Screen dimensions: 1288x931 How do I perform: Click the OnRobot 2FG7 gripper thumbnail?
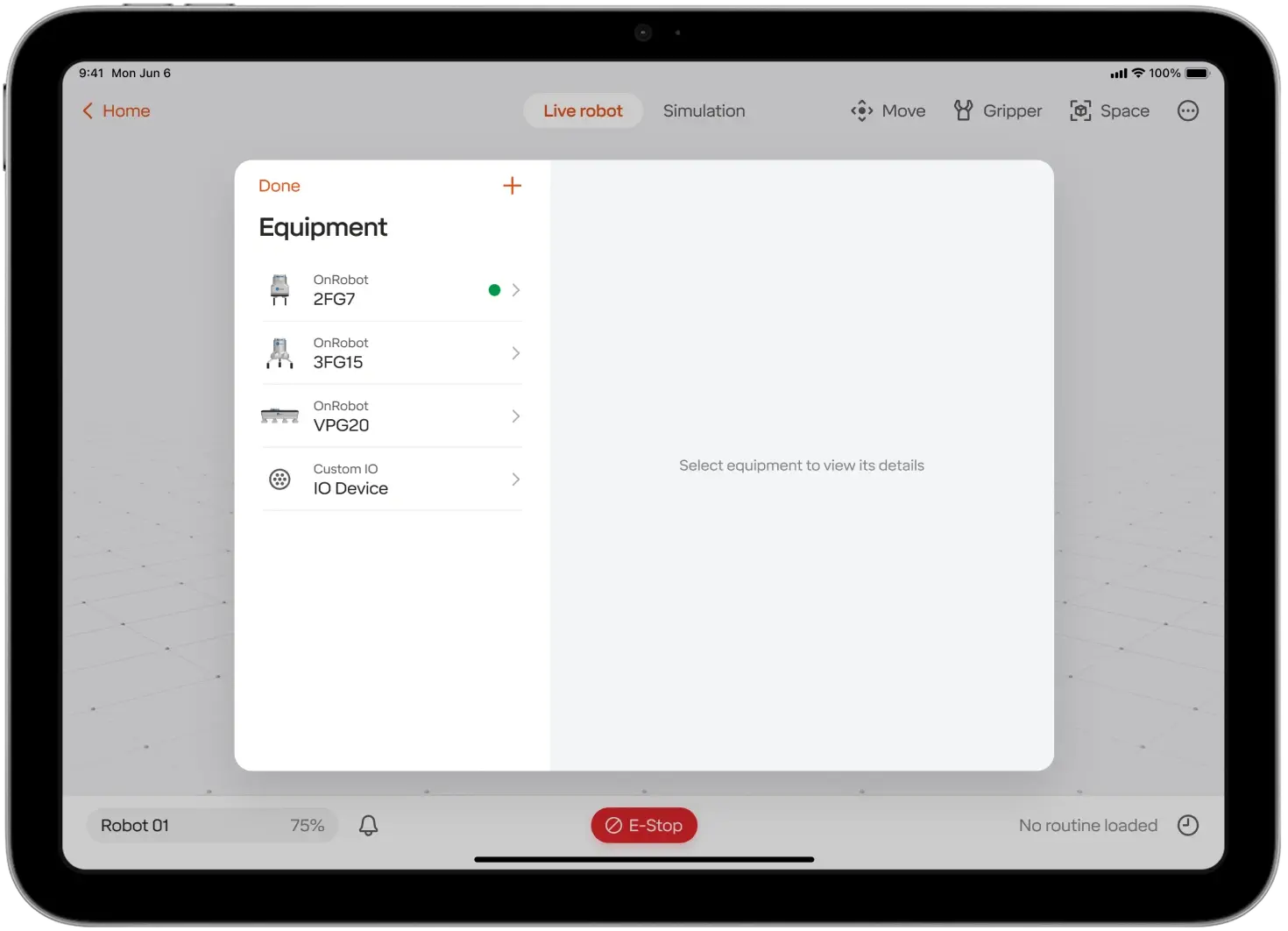pos(280,290)
